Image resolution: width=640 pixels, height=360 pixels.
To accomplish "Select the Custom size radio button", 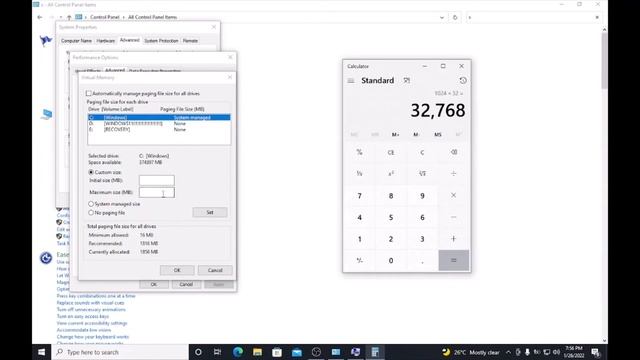I will click(x=91, y=172).
